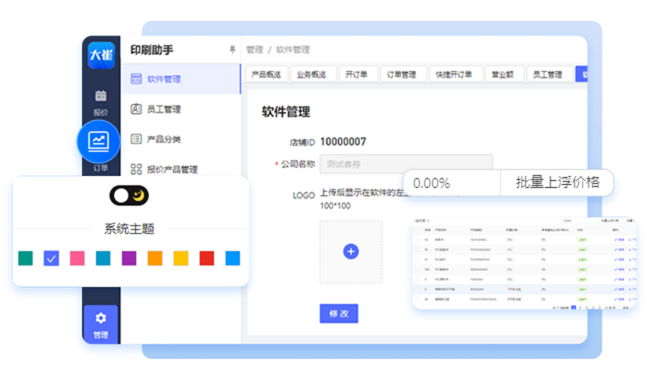The height and width of the screenshot is (380, 650).
Task: Choose the red theme color swatch
Action: click(x=207, y=258)
